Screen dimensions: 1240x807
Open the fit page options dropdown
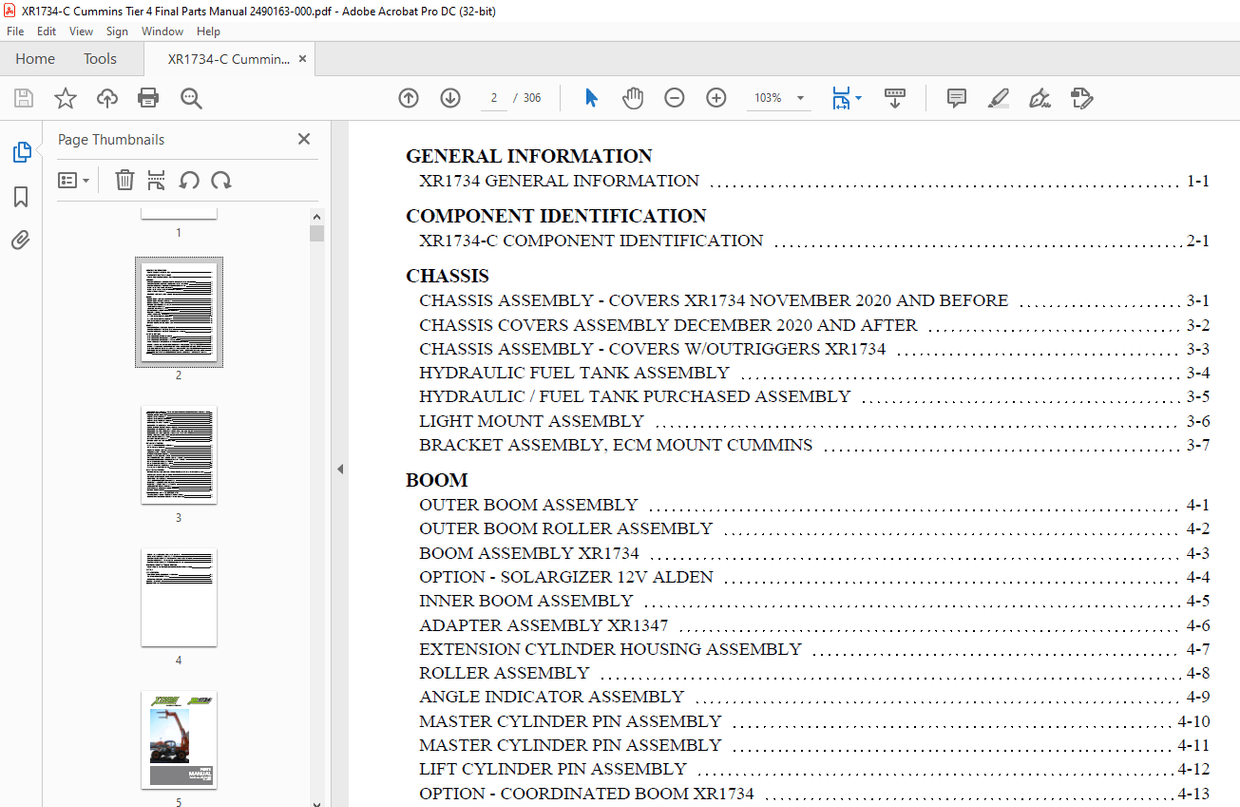click(847, 98)
